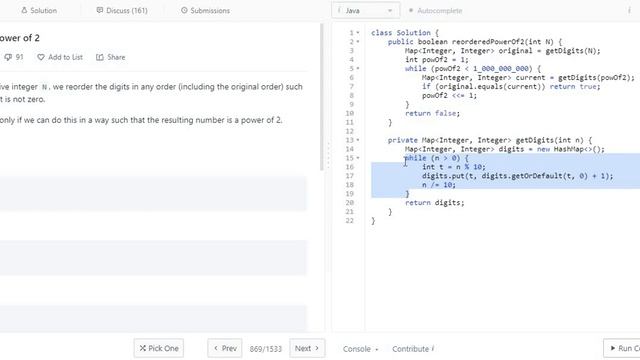
Task: Click the Discuss chat bubble icon
Action: [x=100, y=10]
